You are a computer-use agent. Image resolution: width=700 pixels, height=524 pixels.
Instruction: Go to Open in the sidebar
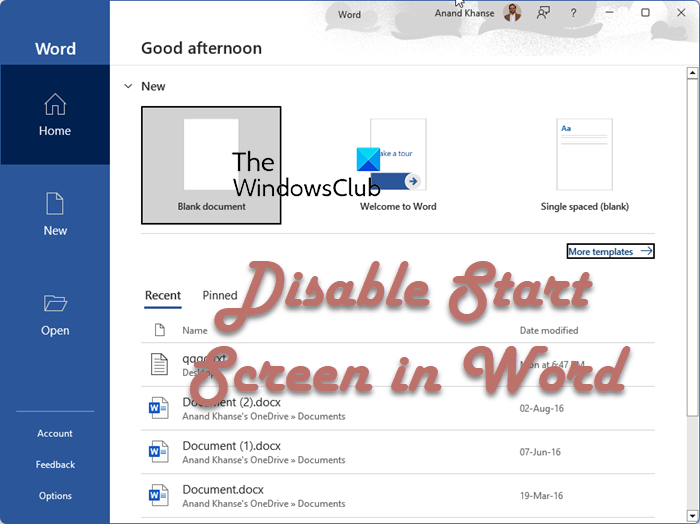55,315
